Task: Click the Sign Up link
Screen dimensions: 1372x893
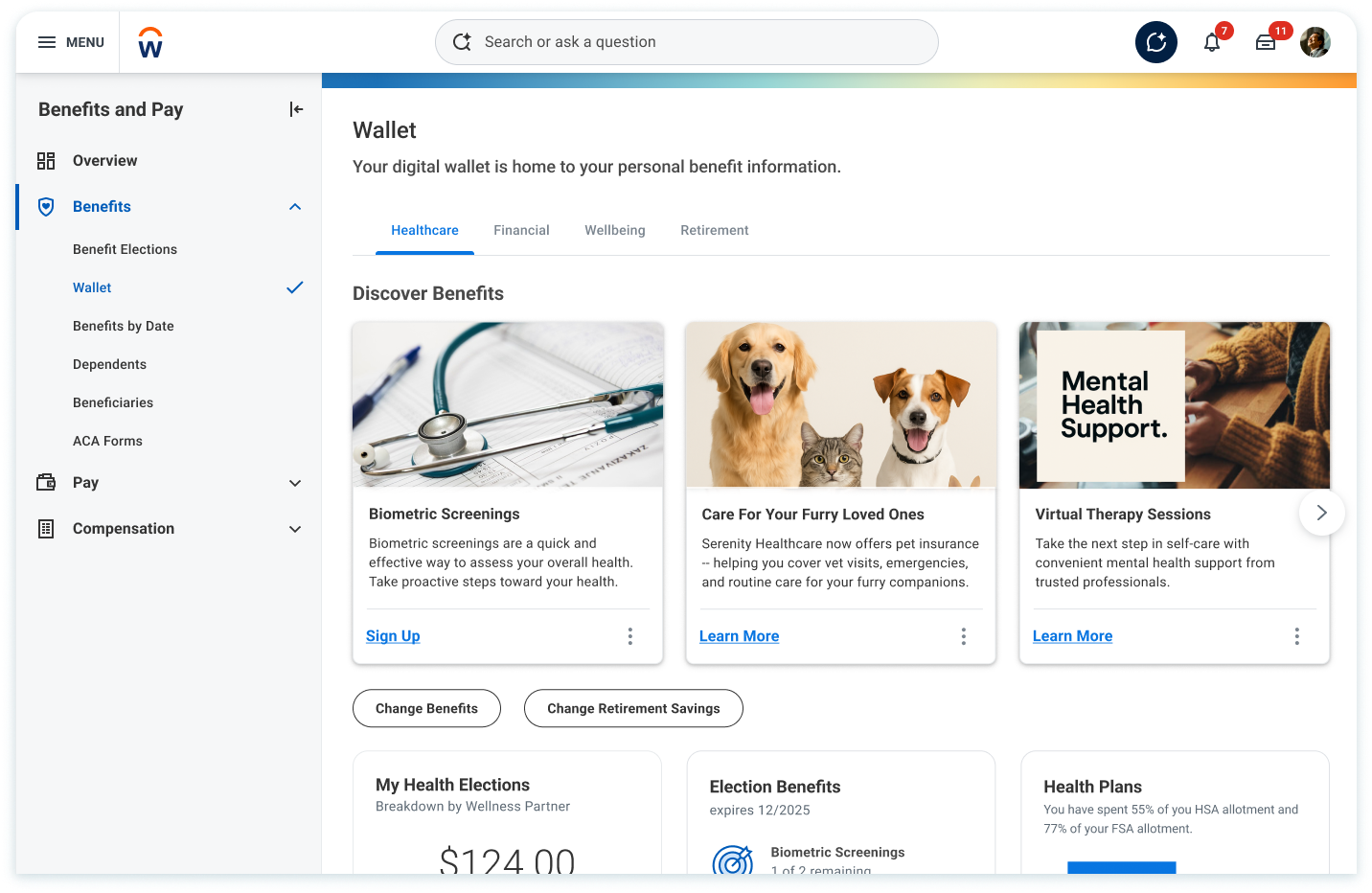Action: pos(393,636)
